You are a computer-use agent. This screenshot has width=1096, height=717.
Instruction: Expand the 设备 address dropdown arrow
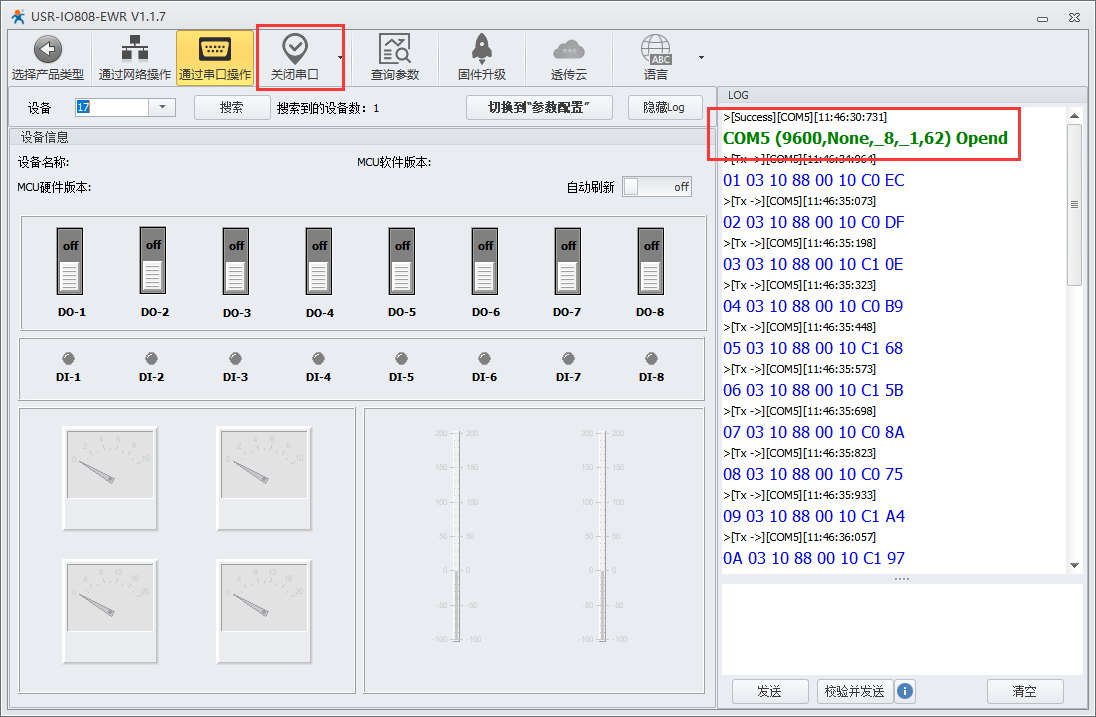pyautogui.click(x=162, y=107)
